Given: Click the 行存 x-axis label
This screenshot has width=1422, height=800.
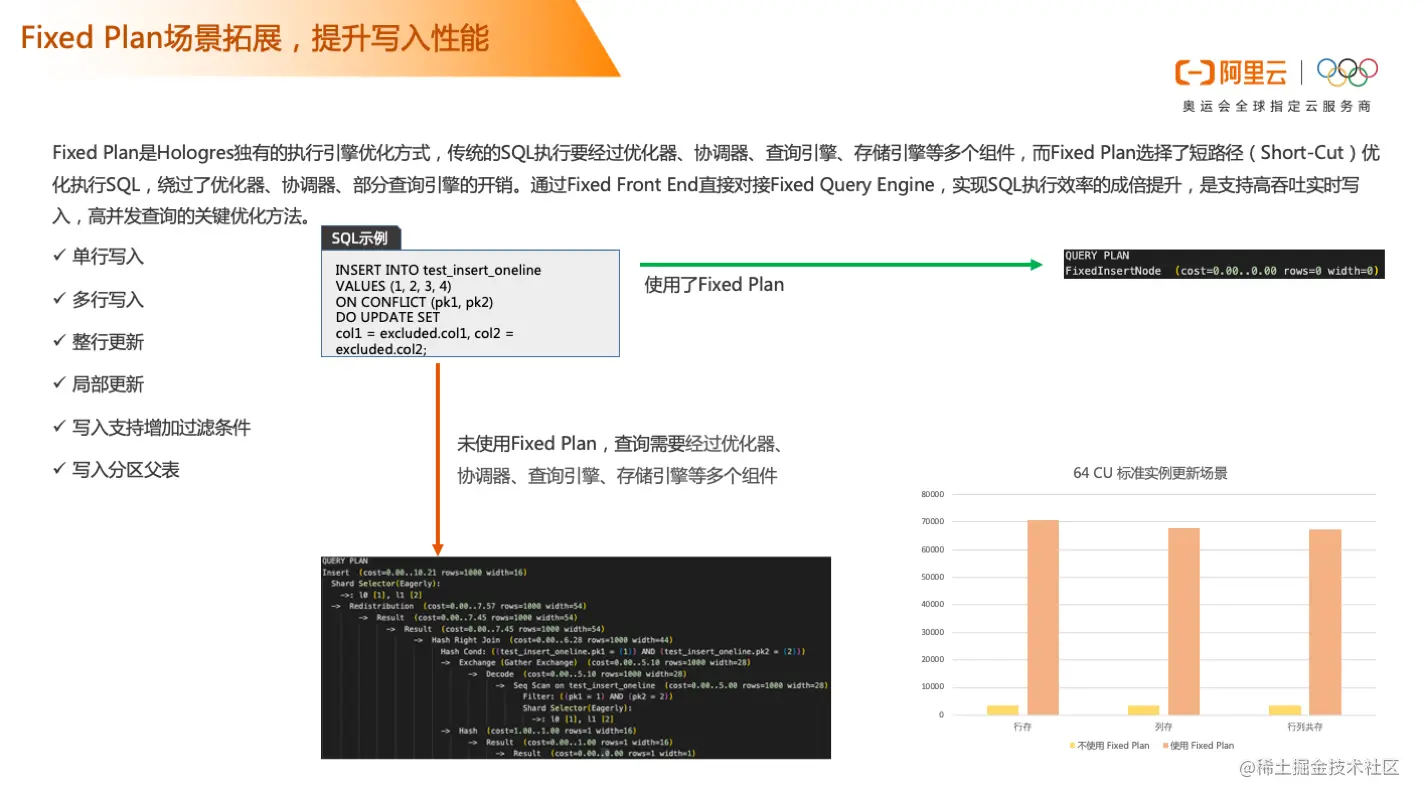Looking at the screenshot, I should click(x=1022, y=727).
